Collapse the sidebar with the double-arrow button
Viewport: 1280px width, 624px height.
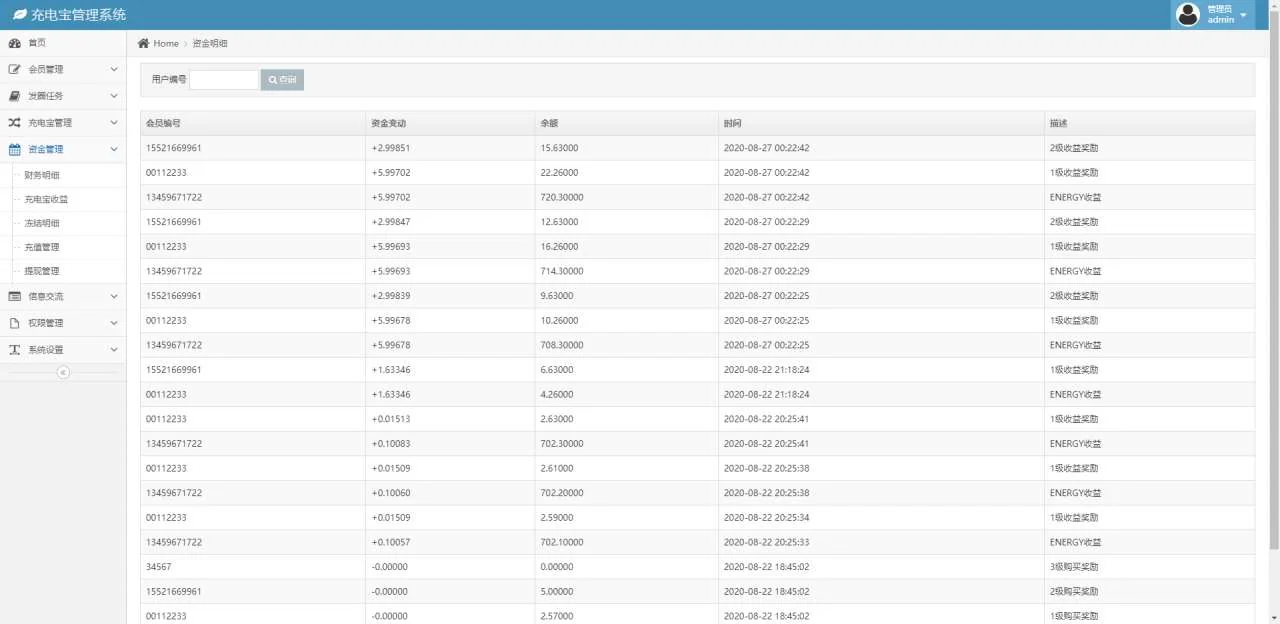63,372
